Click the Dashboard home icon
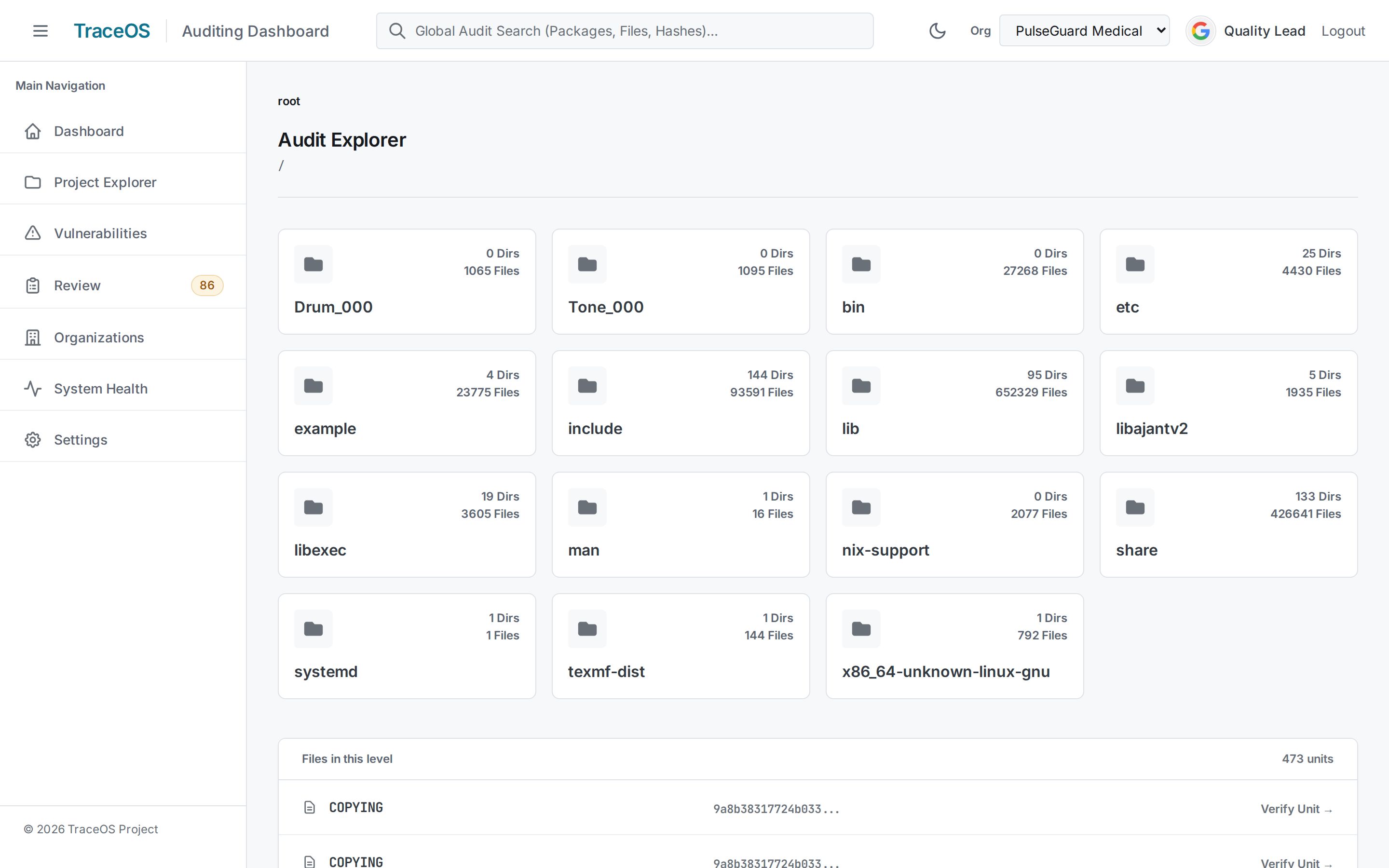Screen dimensions: 1389x868 click(33, 132)
